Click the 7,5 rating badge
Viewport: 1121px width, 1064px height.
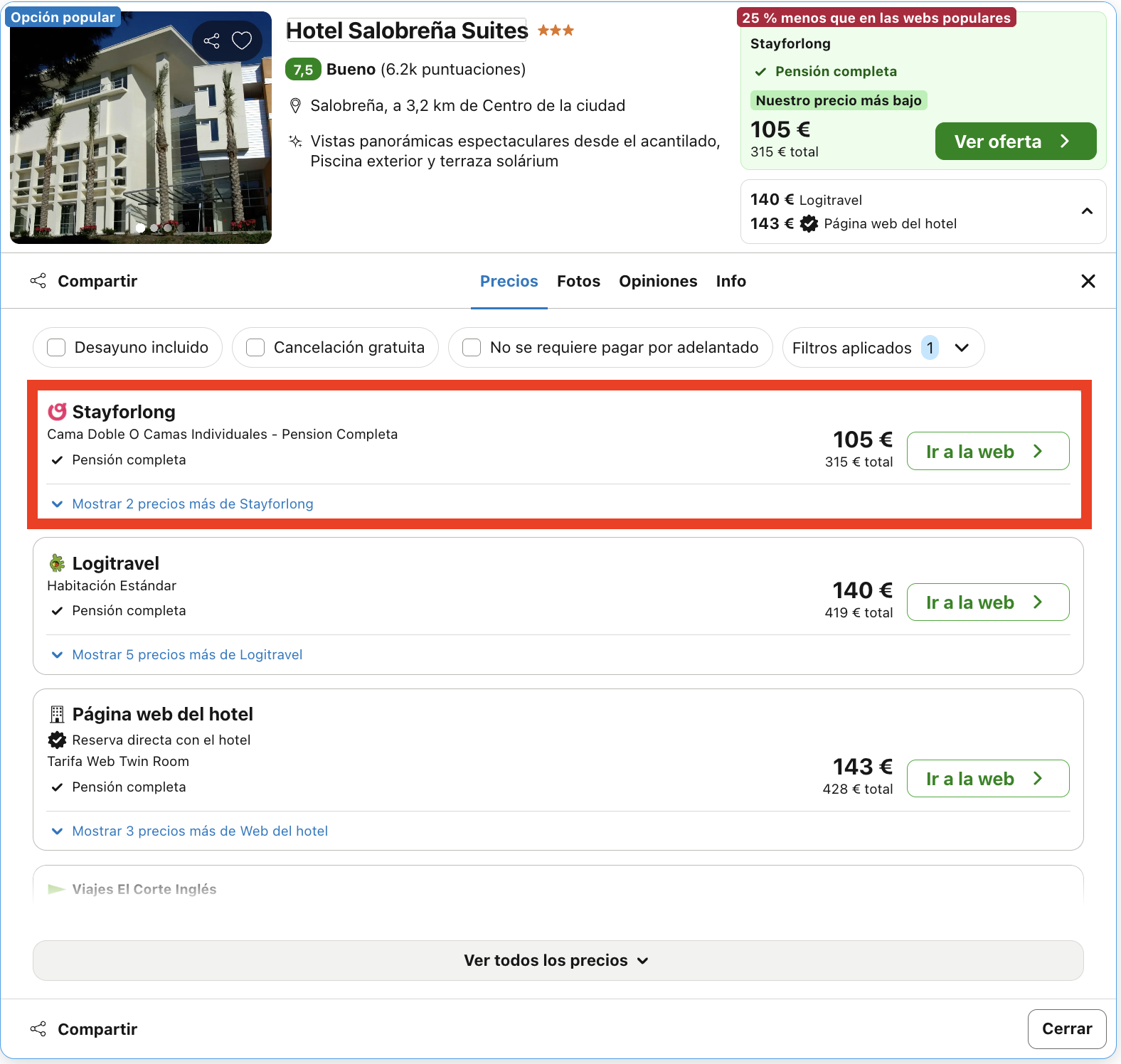pyautogui.click(x=303, y=70)
